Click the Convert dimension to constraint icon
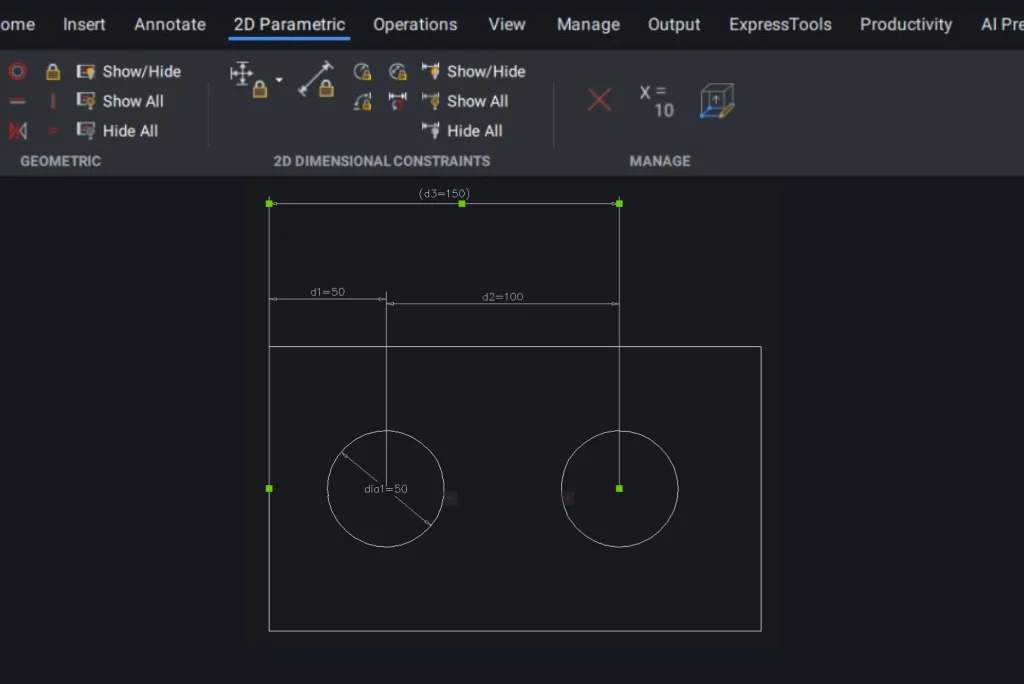The height and width of the screenshot is (684, 1024). pos(397,101)
